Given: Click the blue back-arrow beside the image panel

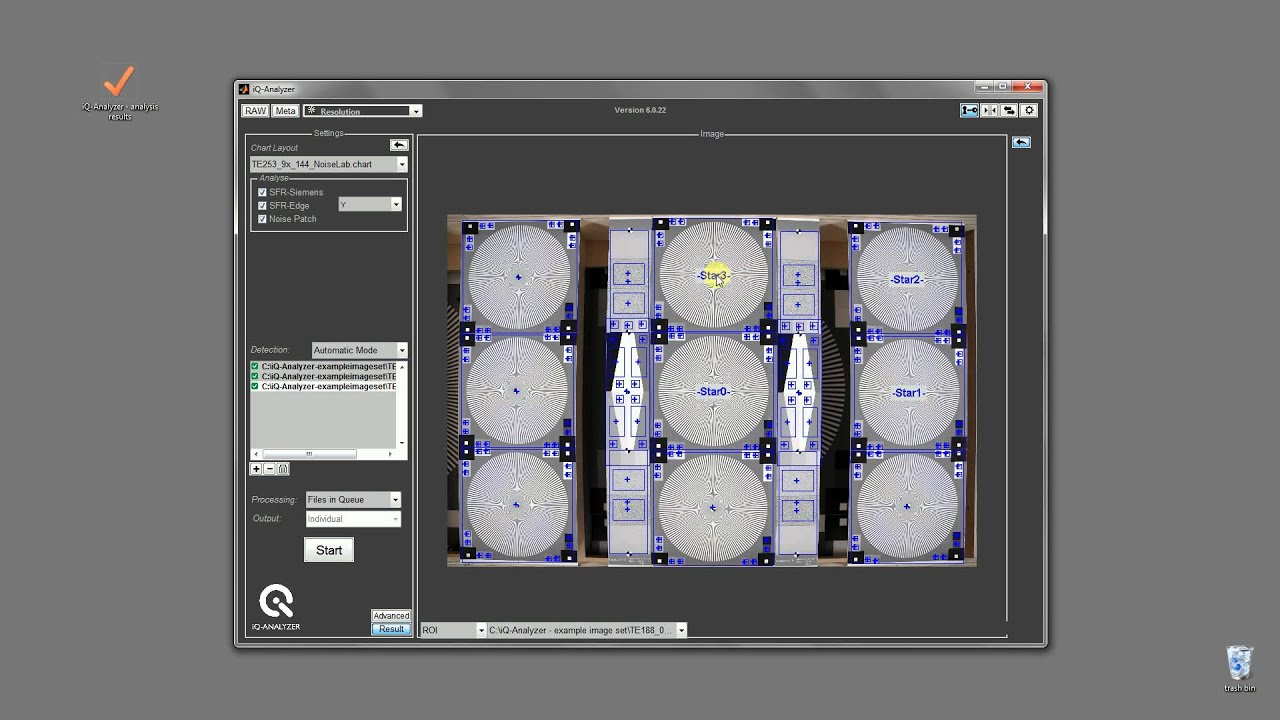Looking at the screenshot, I should click(1021, 142).
